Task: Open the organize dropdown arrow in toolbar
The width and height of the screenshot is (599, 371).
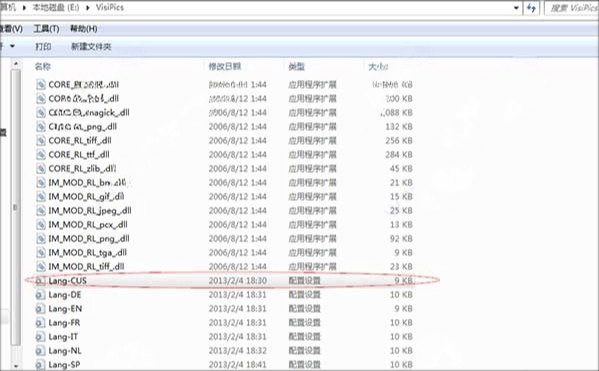Action: point(12,46)
